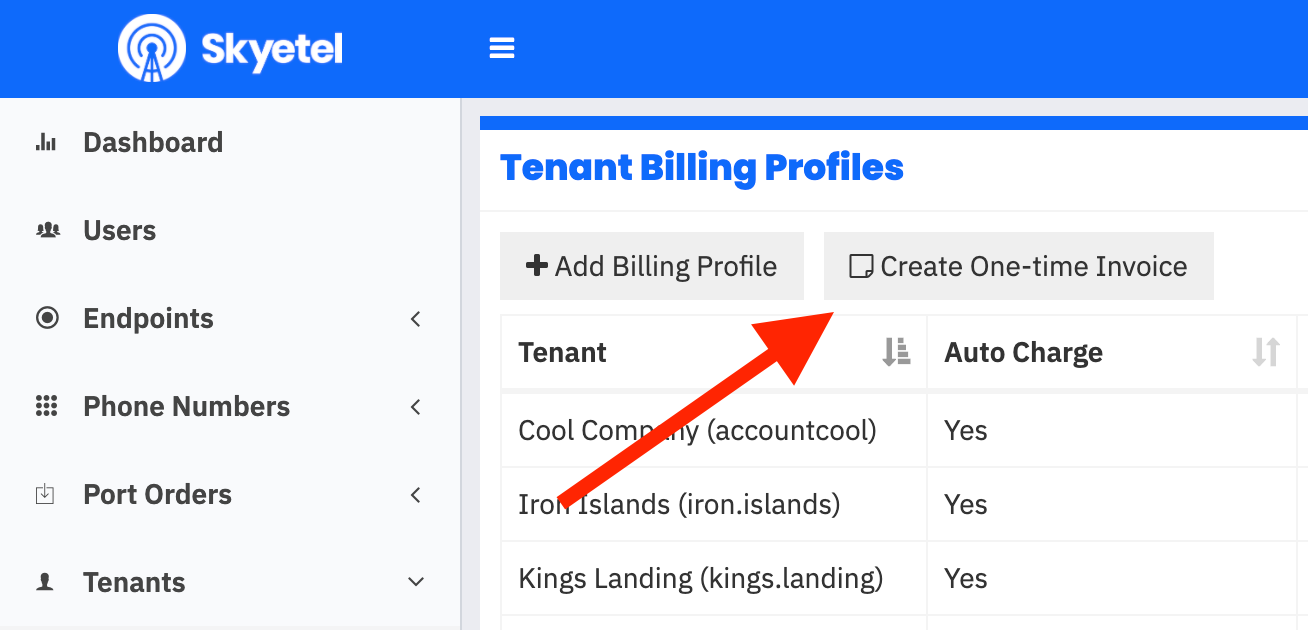Viewport: 1308px width, 630px height.
Task: Click the Port Orders download icon
Action: pyautogui.click(x=45, y=494)
